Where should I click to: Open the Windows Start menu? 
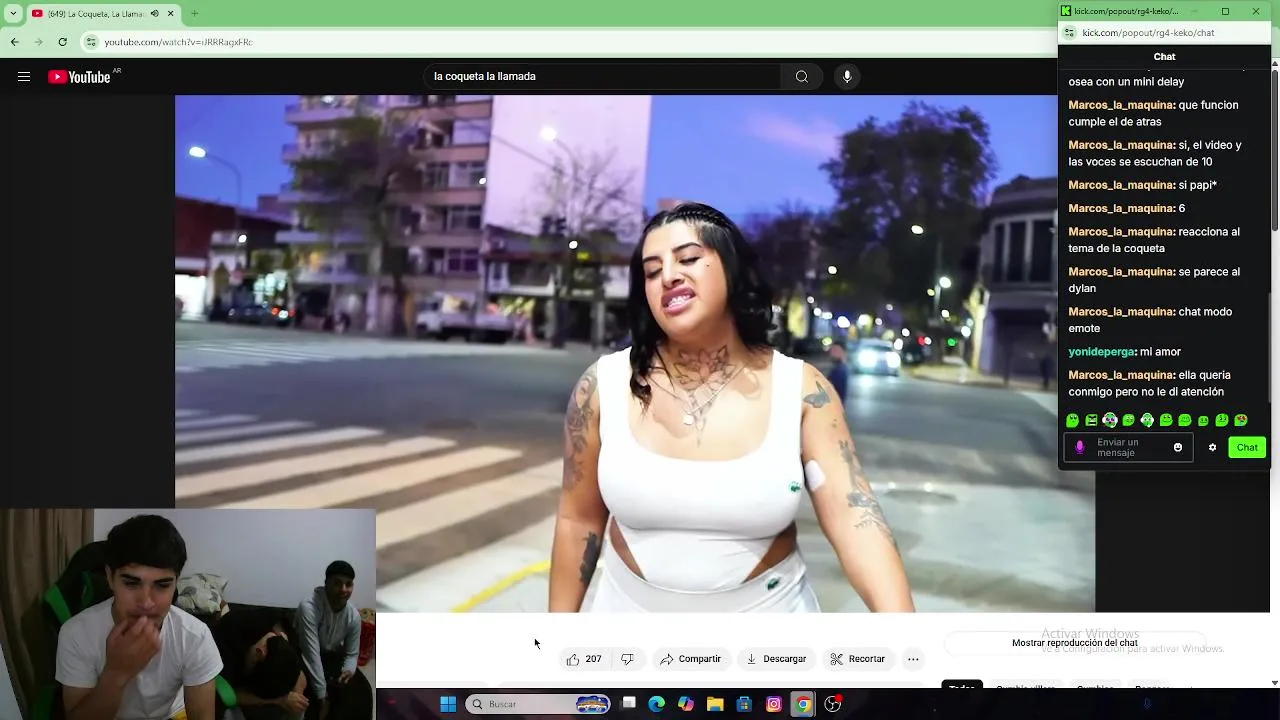tap(448, 704)
